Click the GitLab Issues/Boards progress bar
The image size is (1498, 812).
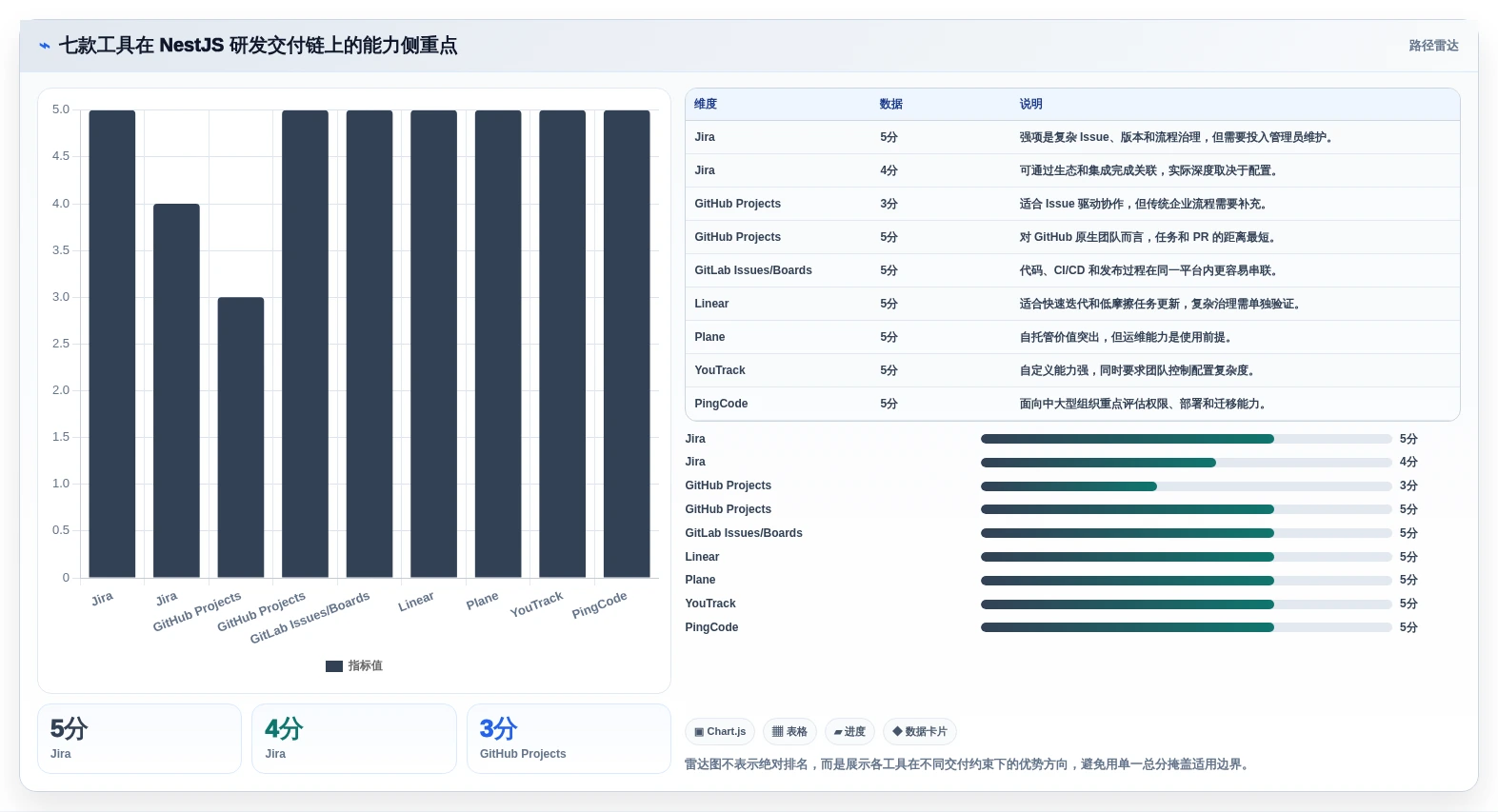[1187, 533]
